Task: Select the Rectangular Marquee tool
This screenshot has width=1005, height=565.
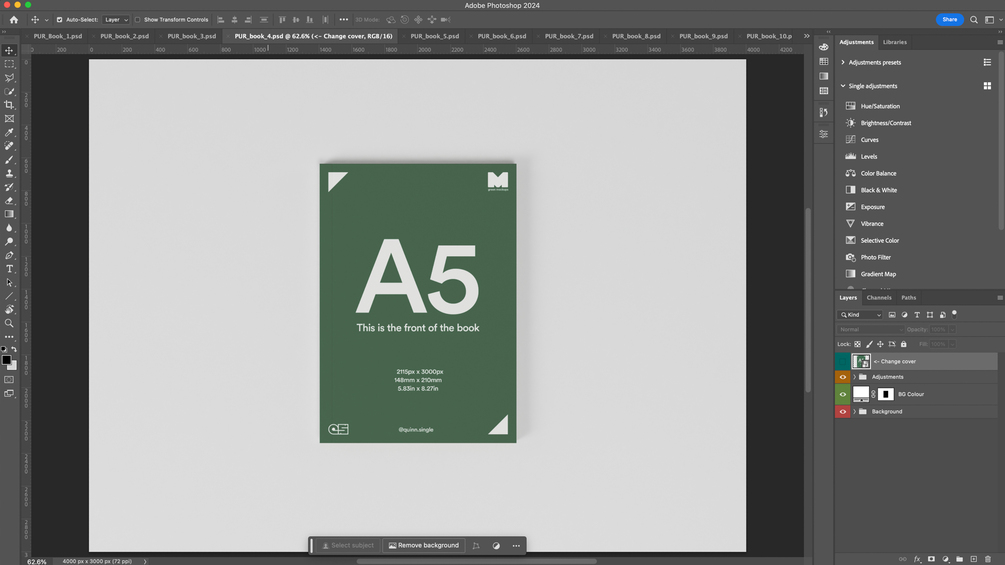Action: [9, 64]
